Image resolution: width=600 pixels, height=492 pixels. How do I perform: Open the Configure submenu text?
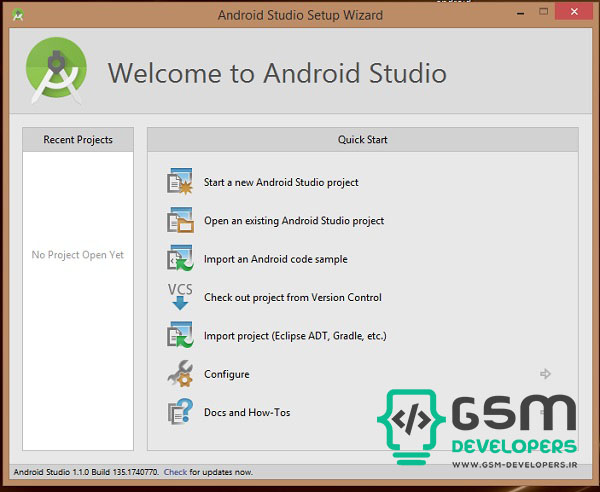tap(227, 374)
